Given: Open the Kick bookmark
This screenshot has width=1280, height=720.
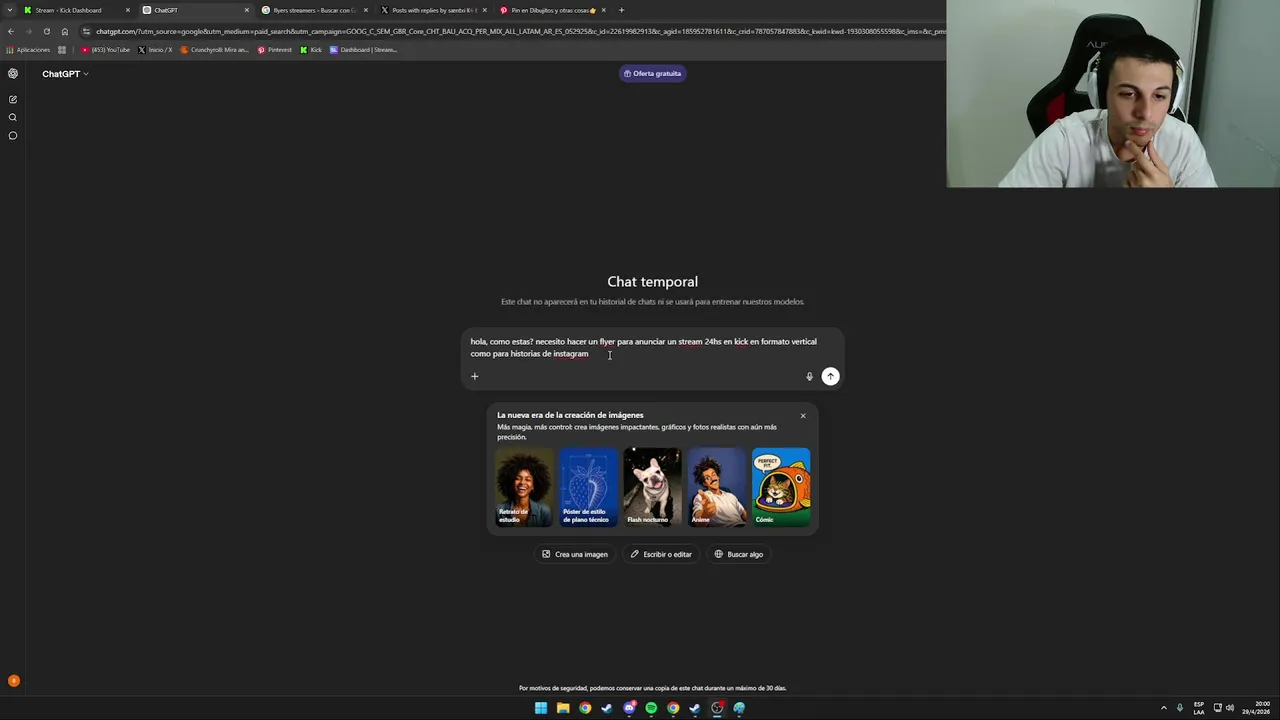Looking at the screenshot, I should (311, 50).
